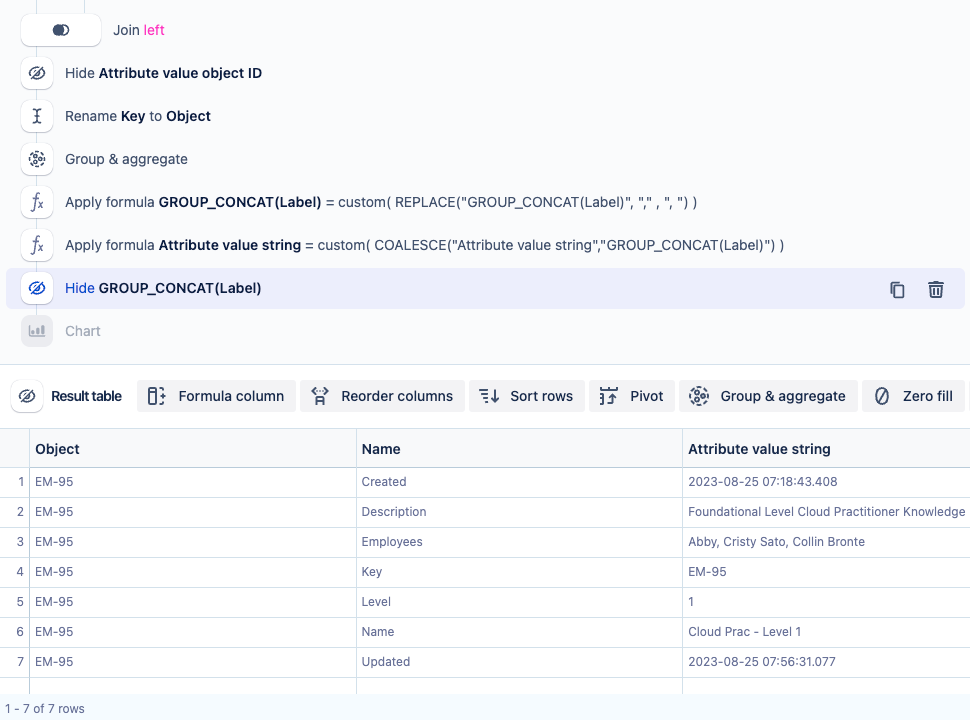Toggle the Hide GROUP_CONCAT(Label) eye icon

tap(37, 288)
